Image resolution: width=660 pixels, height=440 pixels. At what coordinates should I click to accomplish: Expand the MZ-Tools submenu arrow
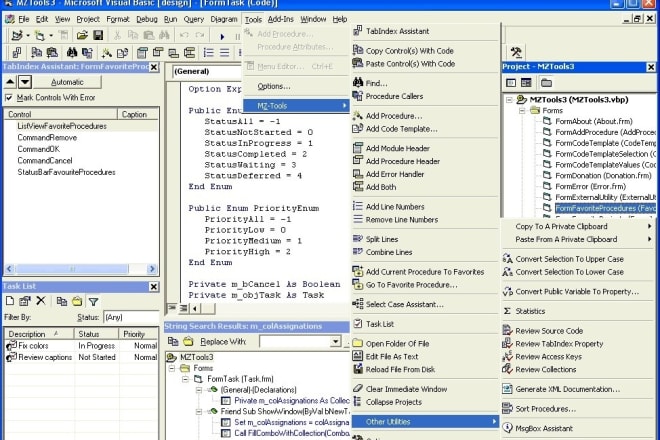pyautogui.click(x=345, y=106)
